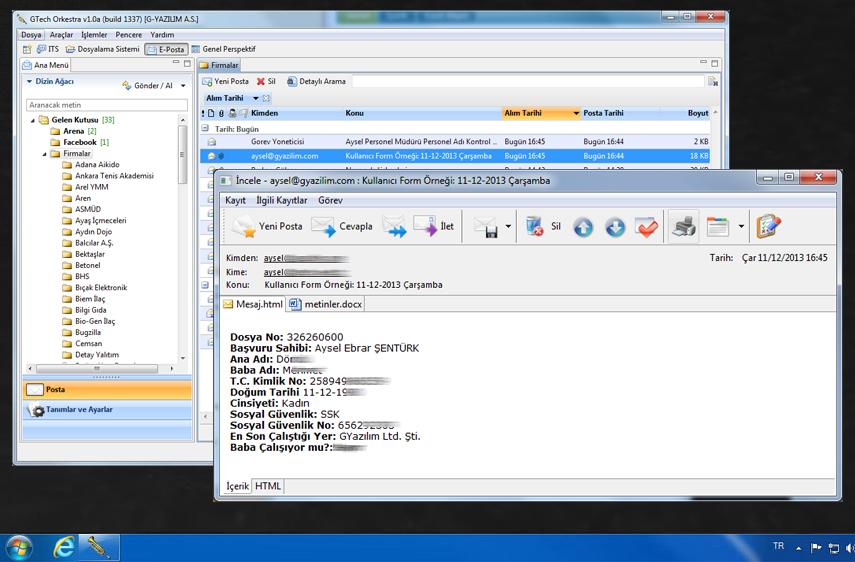Click the search field beside Detaylı Arama
Image resolution: width=855 pixels, height=562 pixels.
point(528,81)
